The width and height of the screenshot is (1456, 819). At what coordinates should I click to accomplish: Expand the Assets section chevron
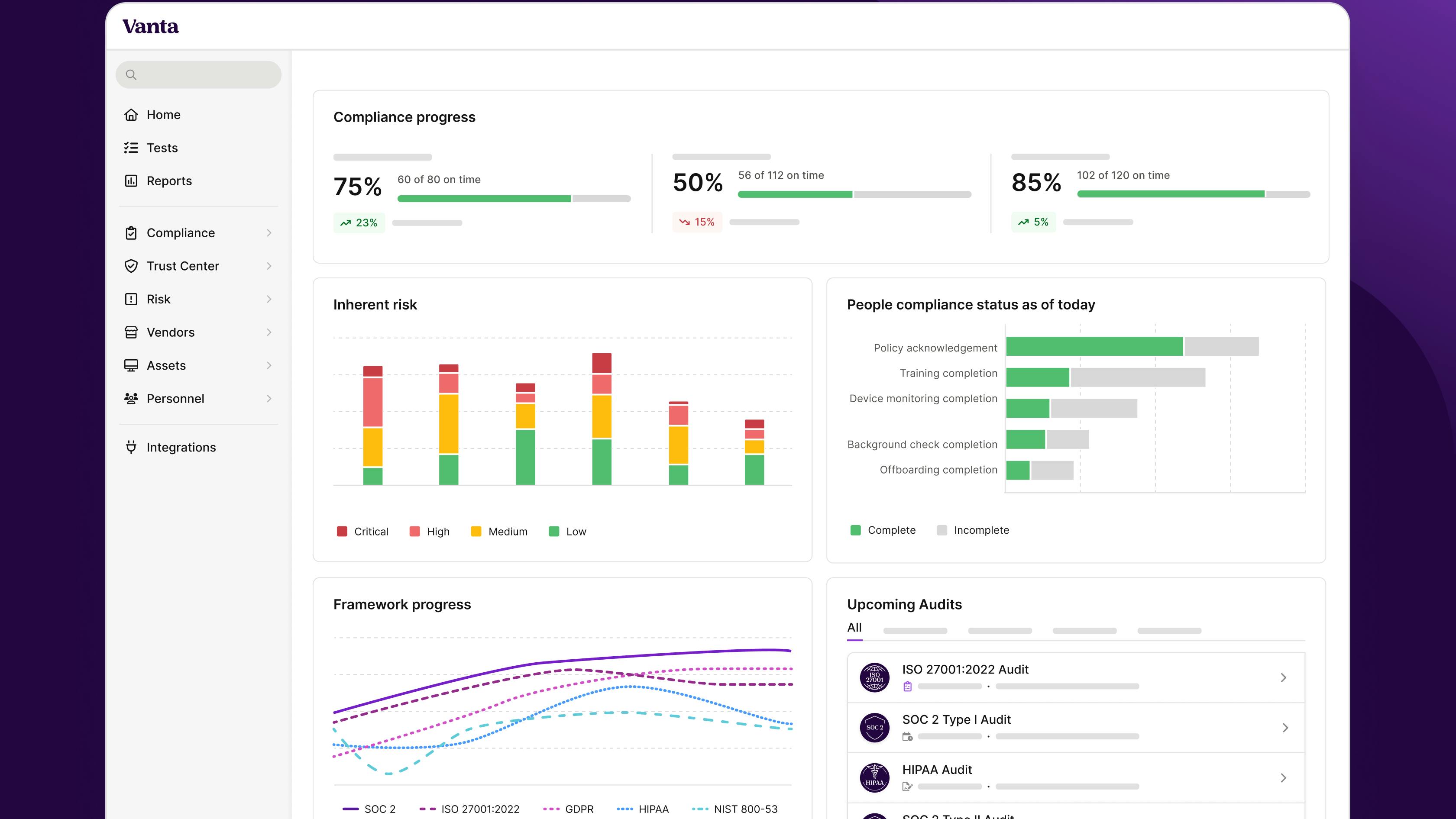click(x=269, y=365)
